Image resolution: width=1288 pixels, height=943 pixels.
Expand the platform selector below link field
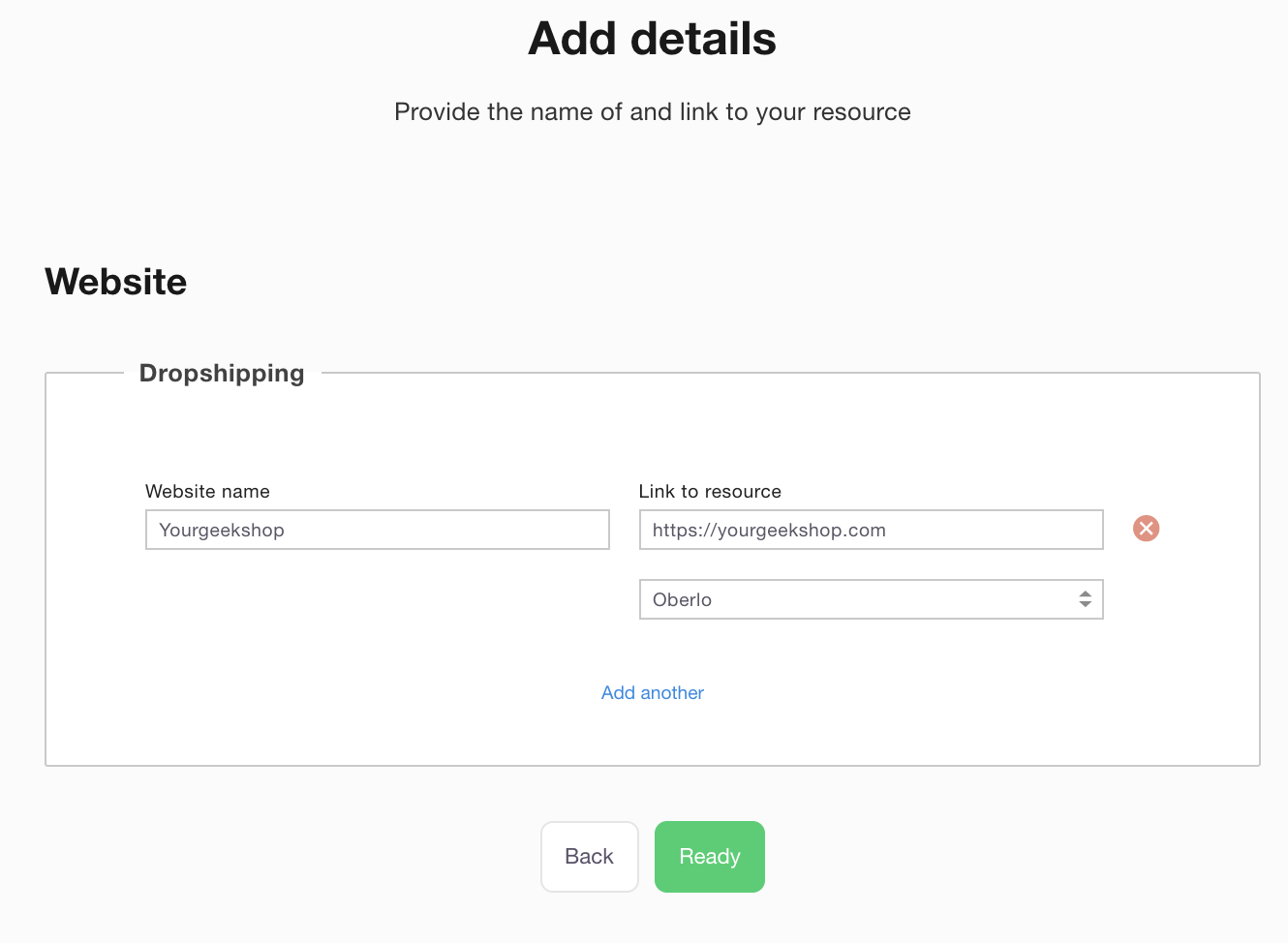tap(871, 599)
